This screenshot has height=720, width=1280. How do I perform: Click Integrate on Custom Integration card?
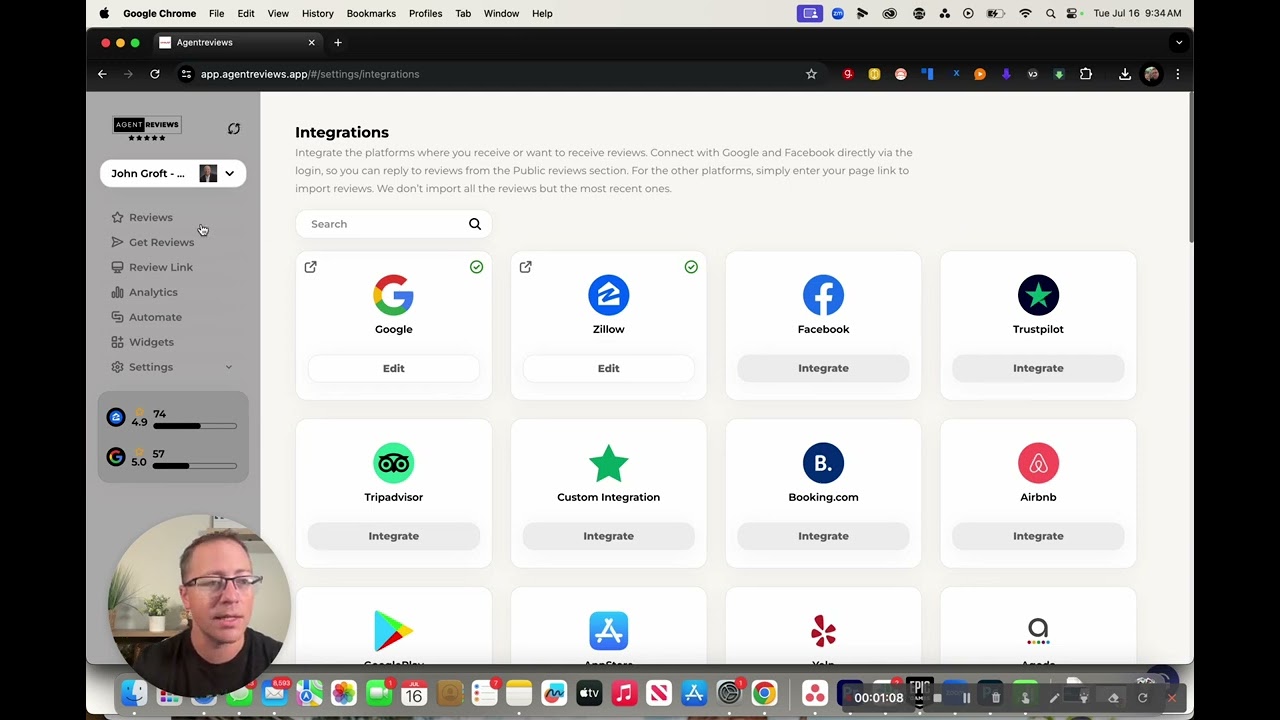click(x=608, y=536)
